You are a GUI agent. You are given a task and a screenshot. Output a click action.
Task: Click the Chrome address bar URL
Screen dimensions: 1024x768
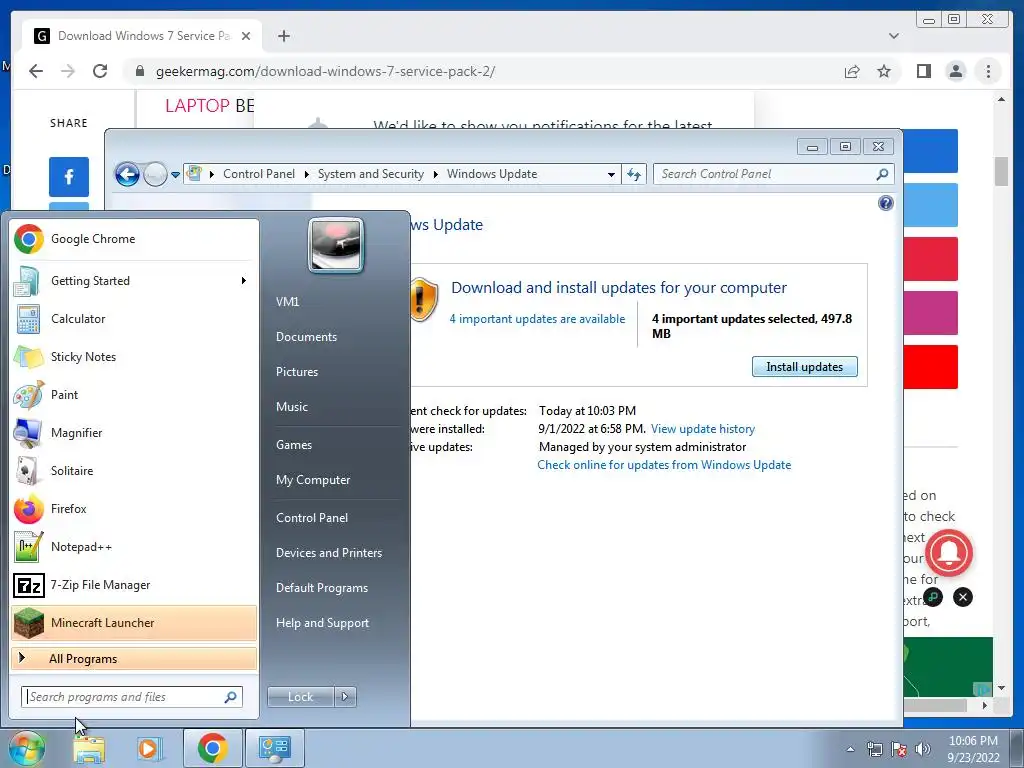coord(325,71)
